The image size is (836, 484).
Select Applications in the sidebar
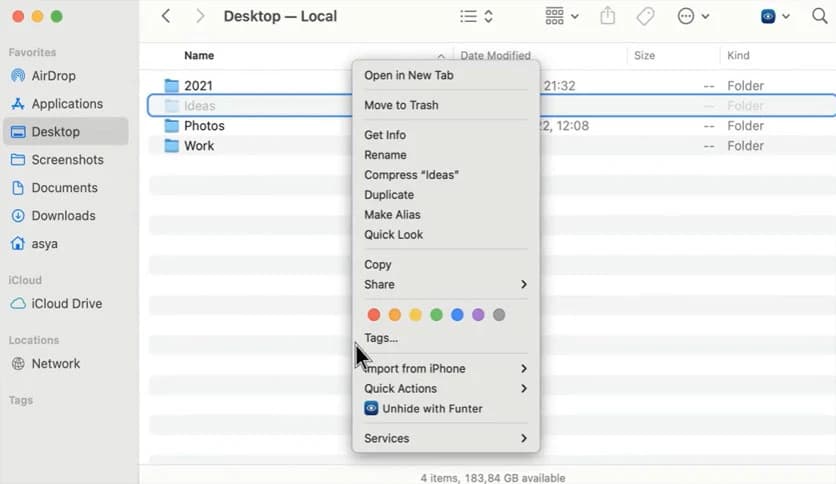pyautogui.click(x=66, y=104)
